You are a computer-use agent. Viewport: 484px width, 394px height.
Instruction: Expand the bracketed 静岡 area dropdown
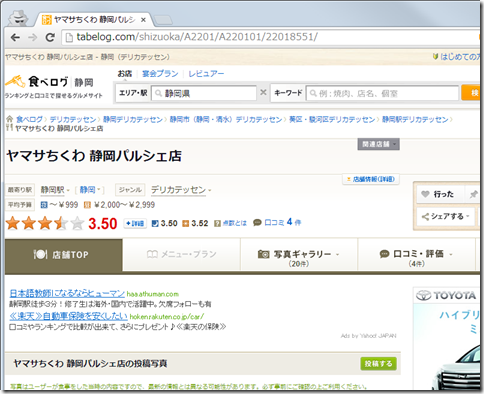point(90,190)
